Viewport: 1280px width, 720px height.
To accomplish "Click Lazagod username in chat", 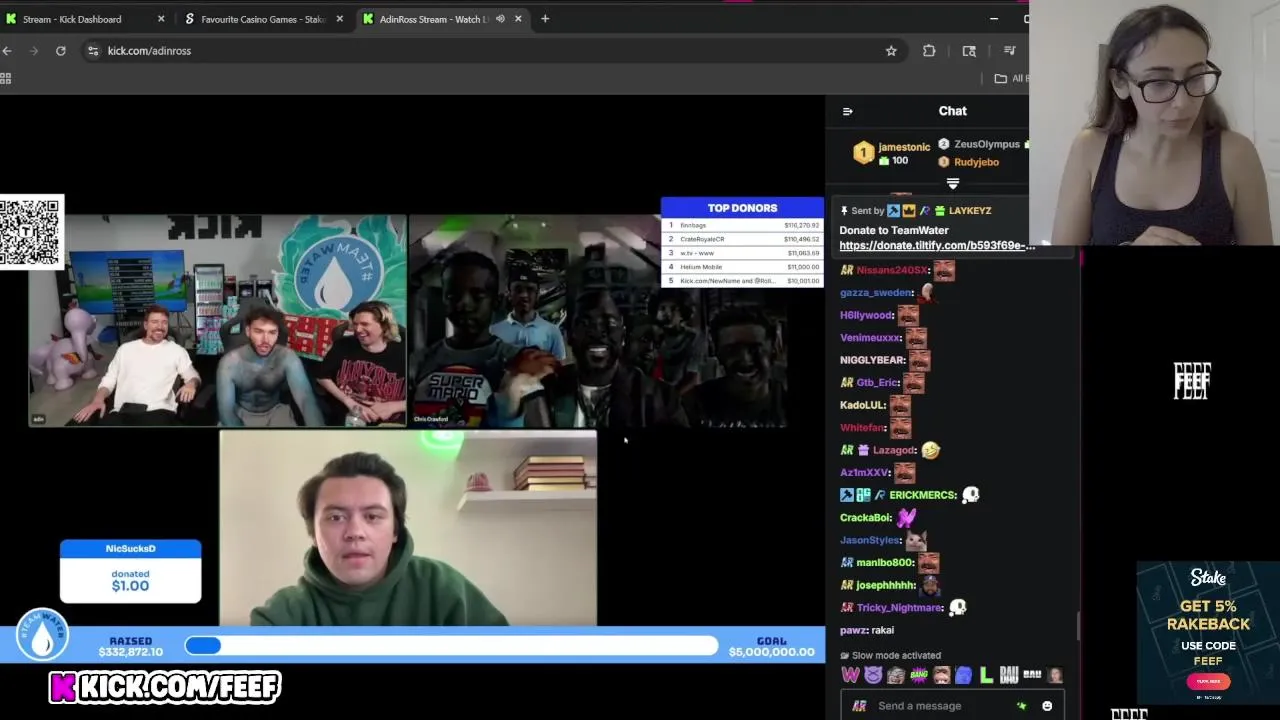I will click(894, 450).
